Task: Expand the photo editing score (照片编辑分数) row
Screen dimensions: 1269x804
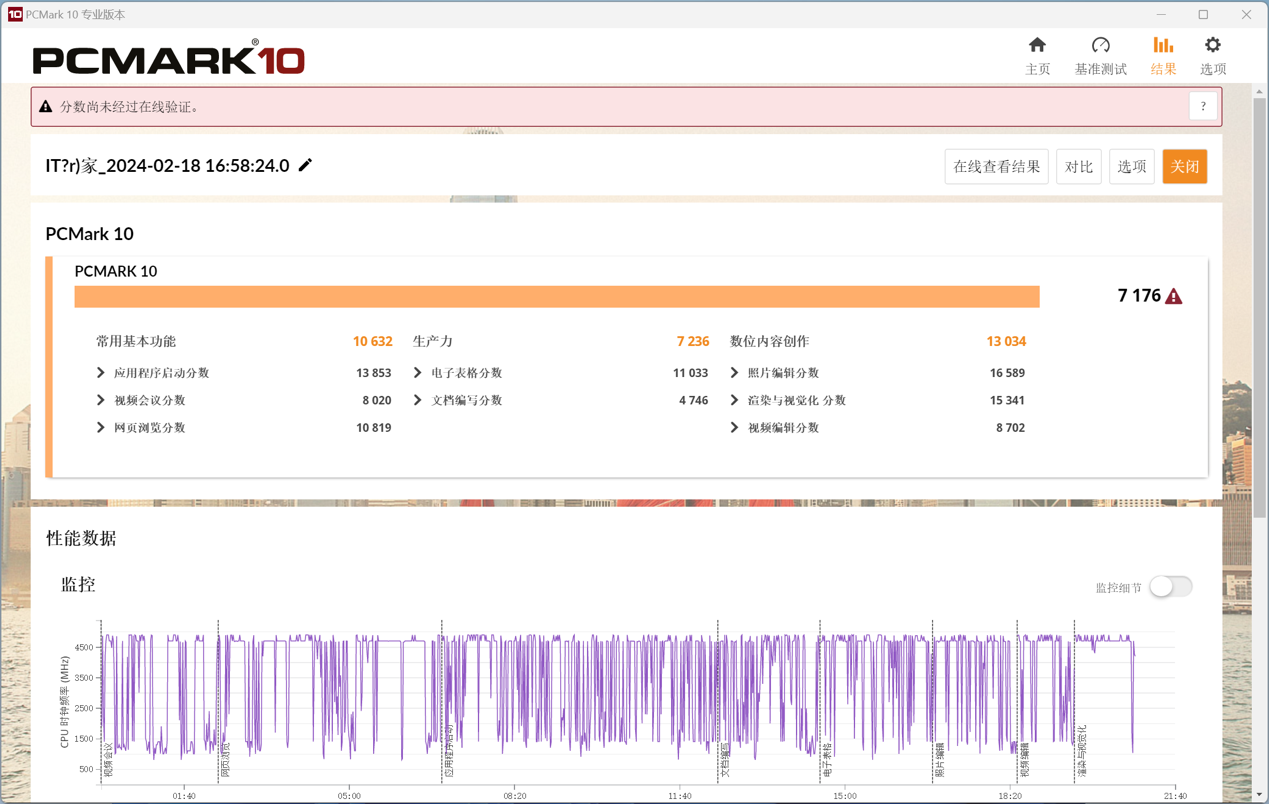Action: (735, 373)
